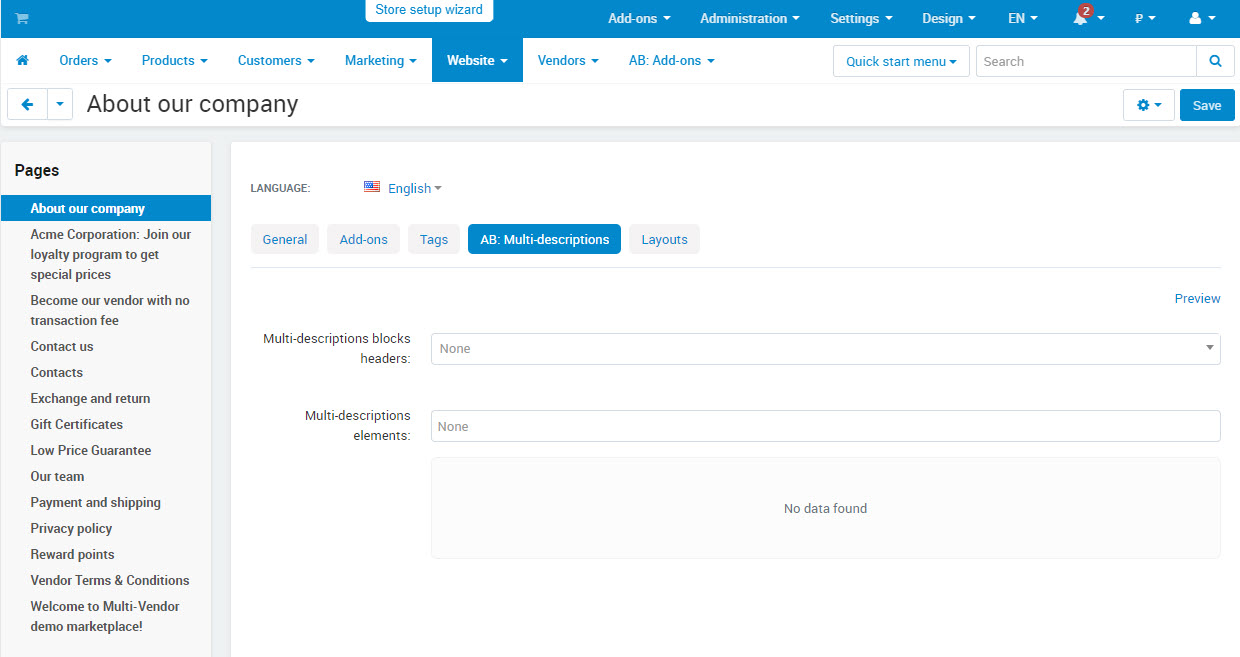This screenshot has height=657, width=1240.
Task: Open the user account menu
Action: 1201,18
